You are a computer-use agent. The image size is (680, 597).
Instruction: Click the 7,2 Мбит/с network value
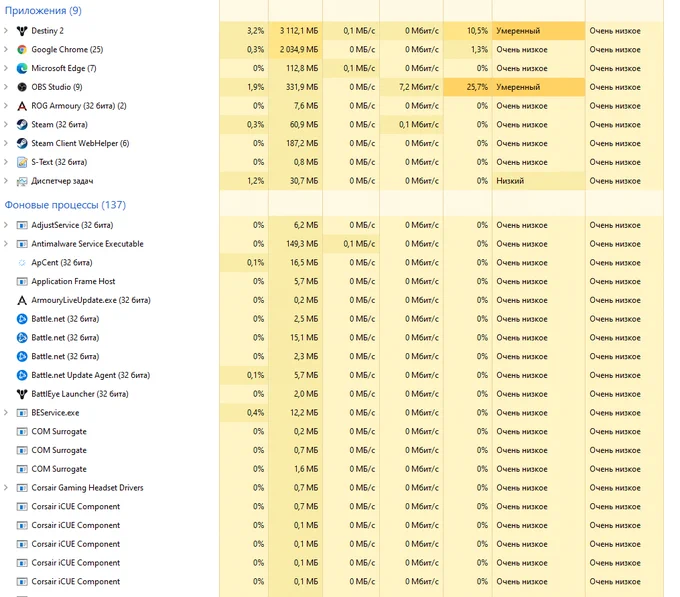pyautogui.click(x=418, y=87)
